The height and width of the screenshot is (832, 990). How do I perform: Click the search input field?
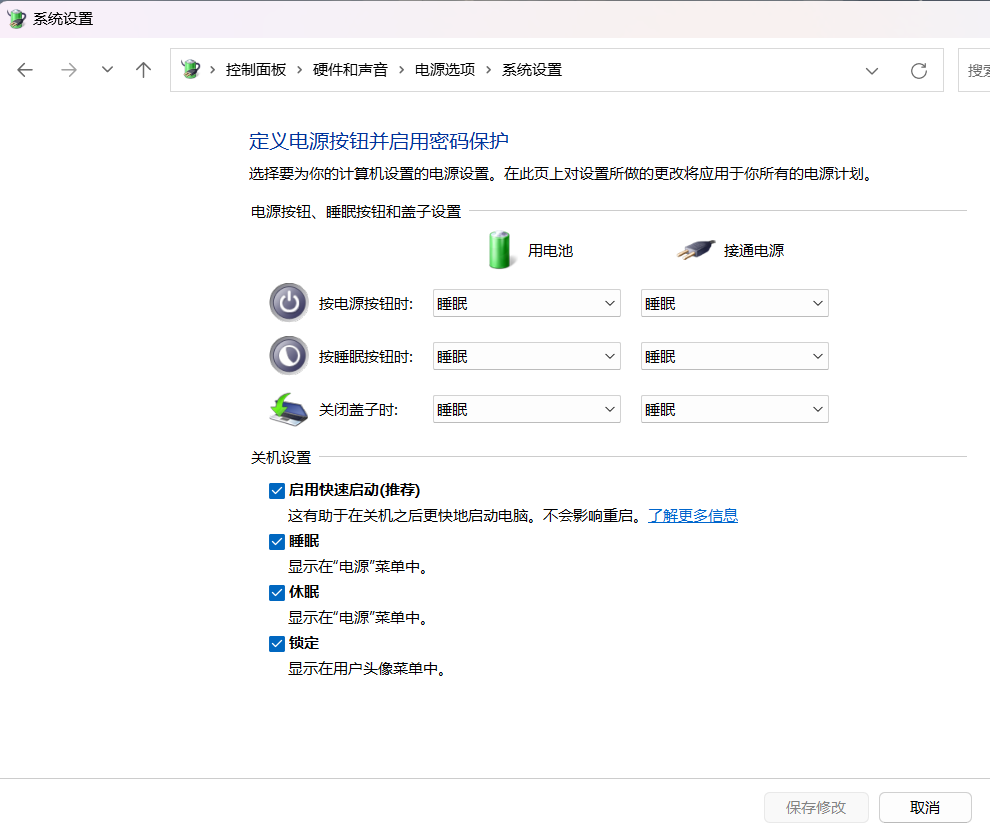975,70
